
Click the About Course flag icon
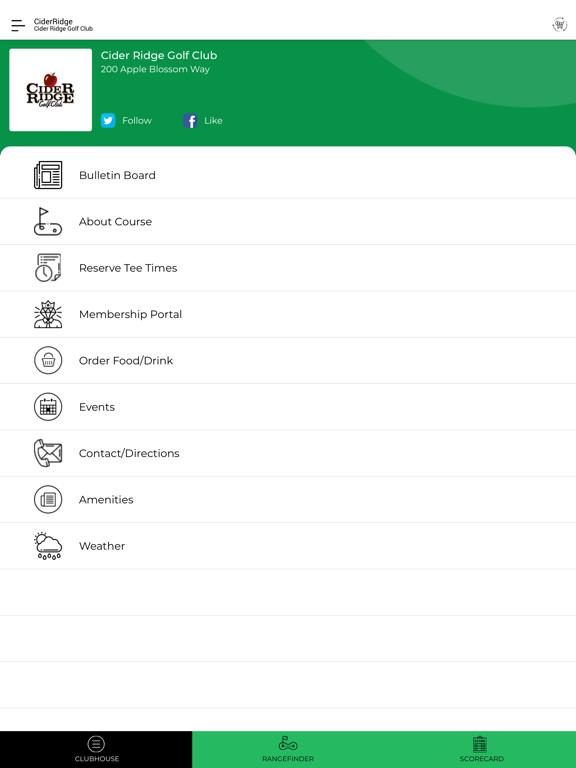click(48, 221)
